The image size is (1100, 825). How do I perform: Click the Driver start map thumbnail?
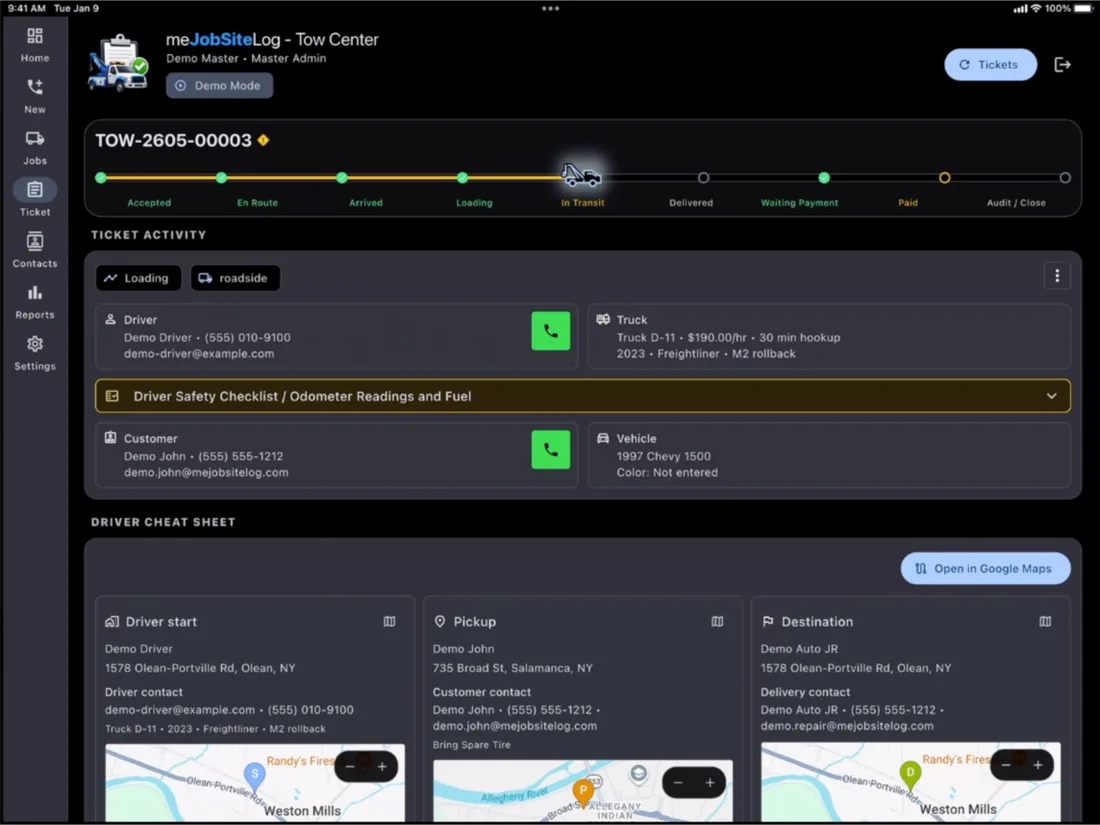tap(255, 783)
